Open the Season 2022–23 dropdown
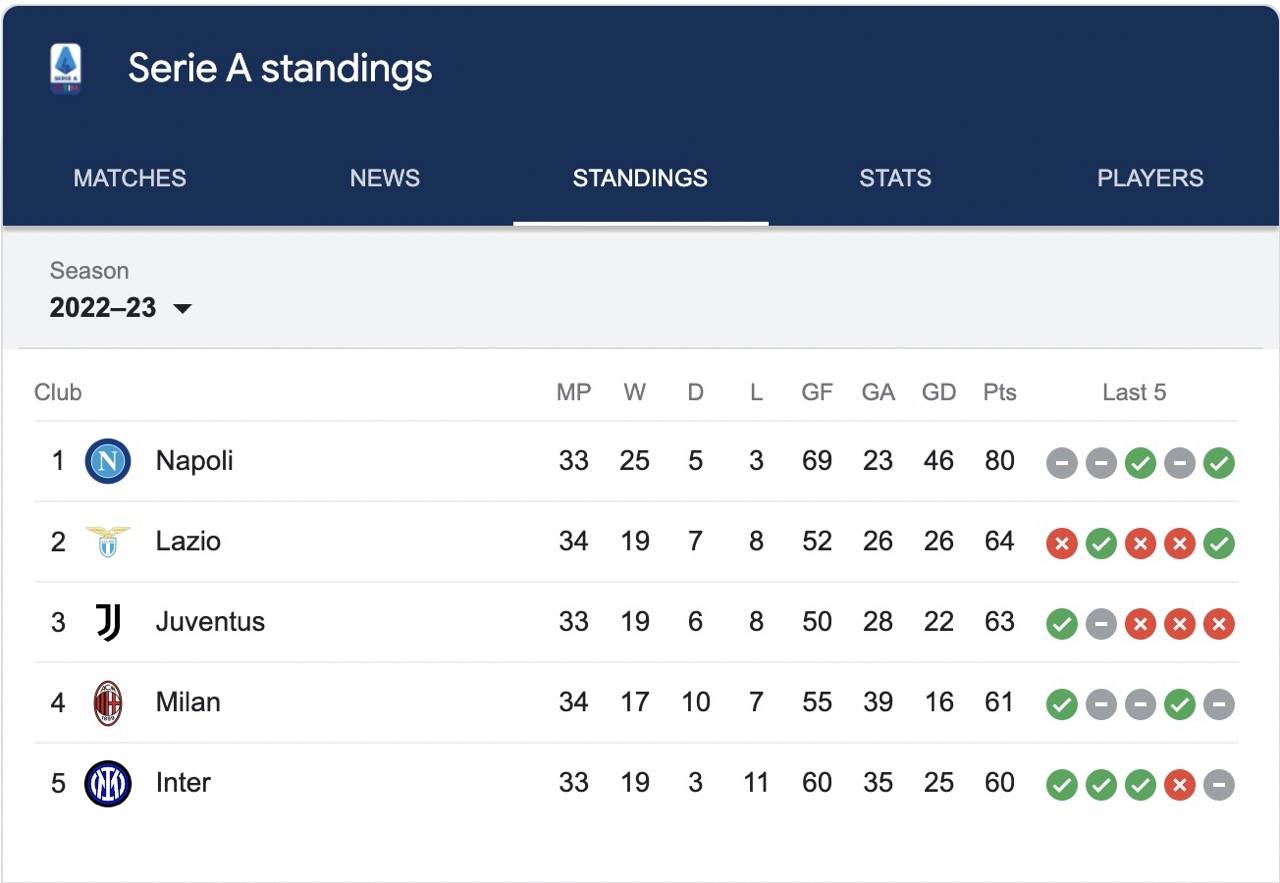This screenshot has height=883, width=1280. (120, 307)
